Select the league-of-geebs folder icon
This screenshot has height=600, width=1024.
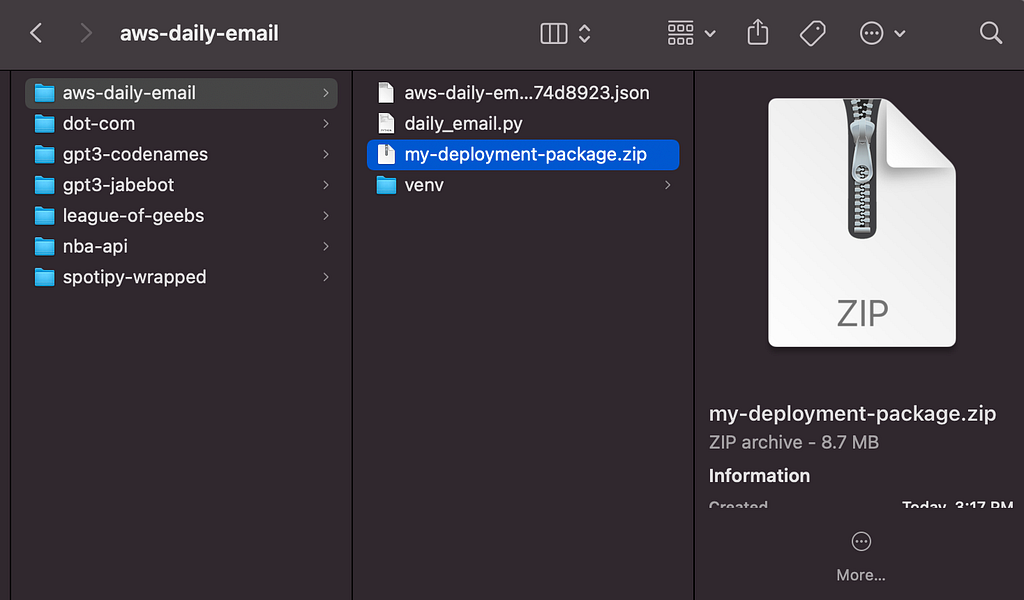44,216
